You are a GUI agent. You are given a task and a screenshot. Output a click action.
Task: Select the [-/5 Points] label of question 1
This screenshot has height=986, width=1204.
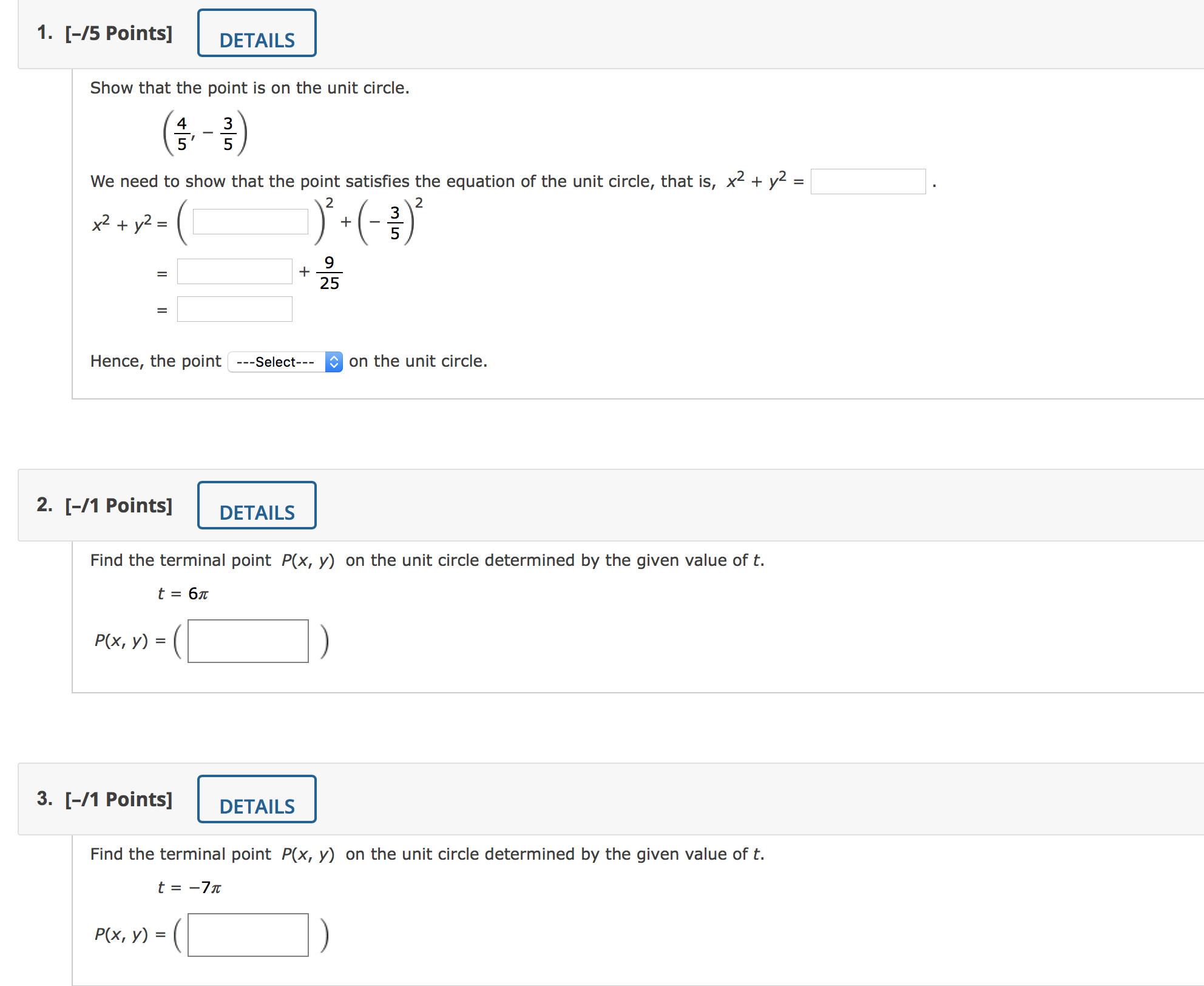coord(118,33)
